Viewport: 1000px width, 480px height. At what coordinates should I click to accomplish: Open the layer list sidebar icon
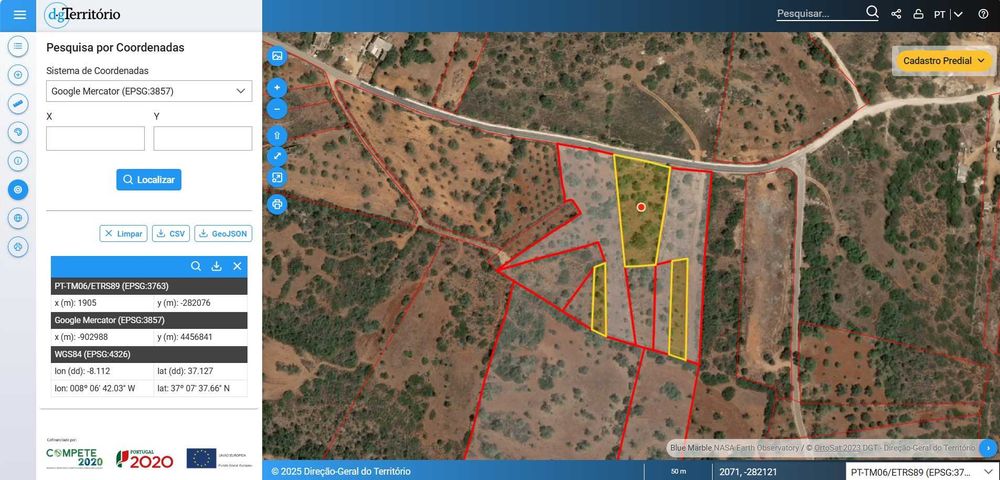click(x=18, y=46)
